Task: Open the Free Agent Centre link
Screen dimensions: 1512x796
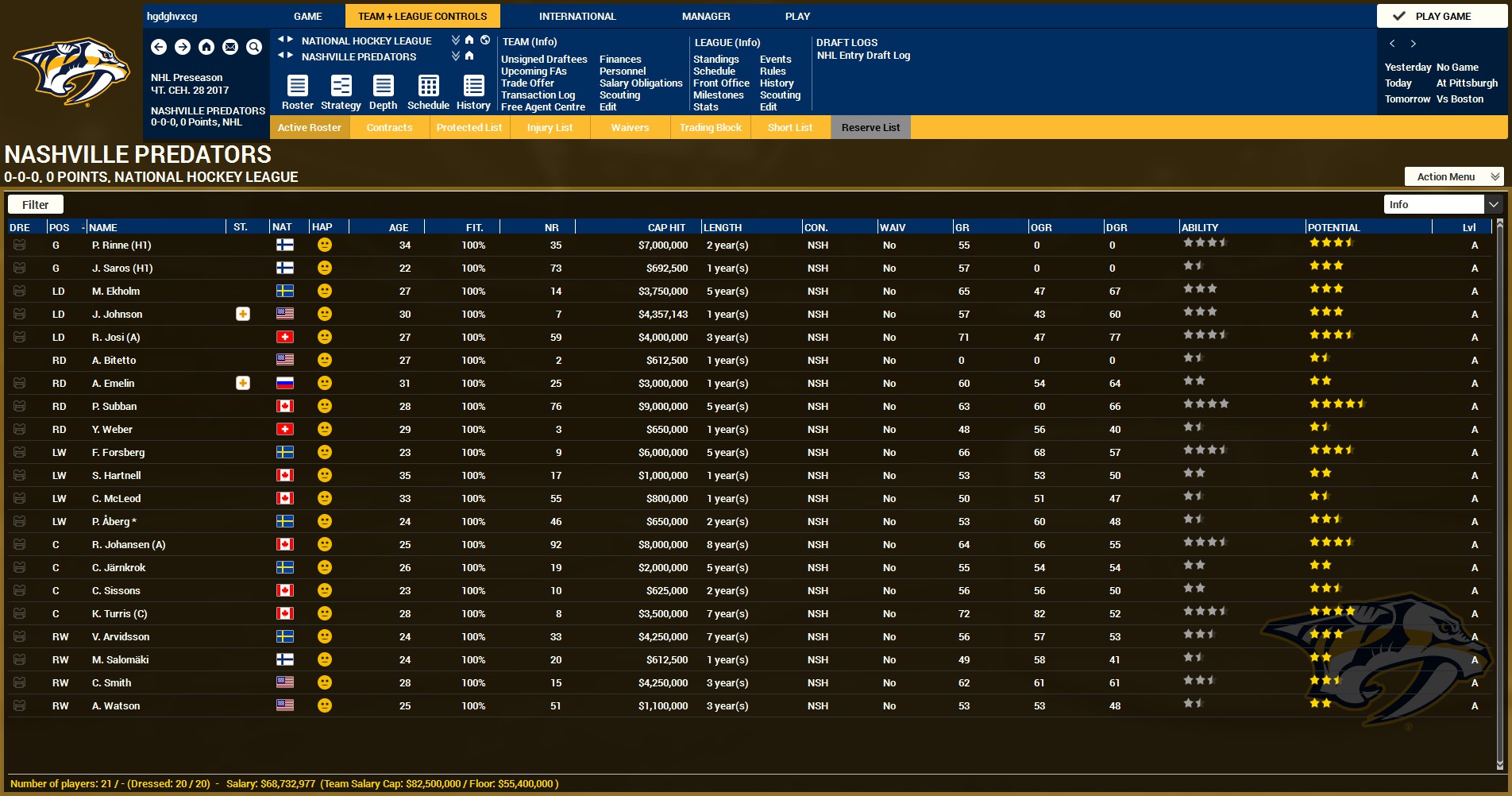Action: coord(543,107)
